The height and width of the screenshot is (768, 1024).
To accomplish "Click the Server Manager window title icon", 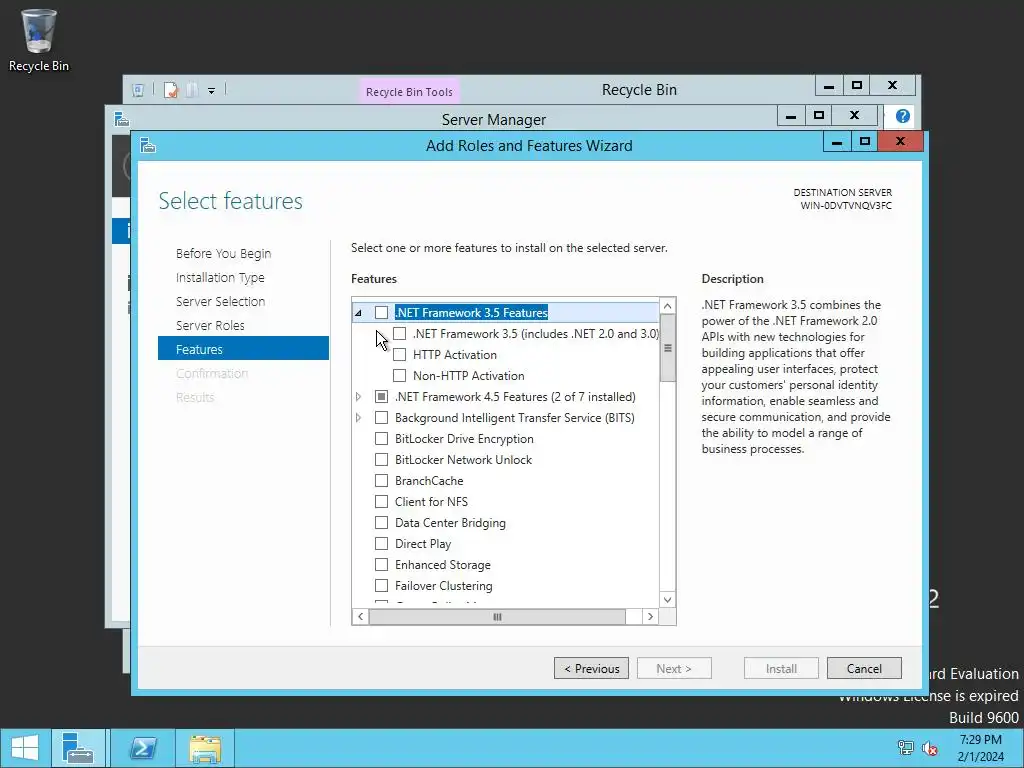I will click(121, 119).
